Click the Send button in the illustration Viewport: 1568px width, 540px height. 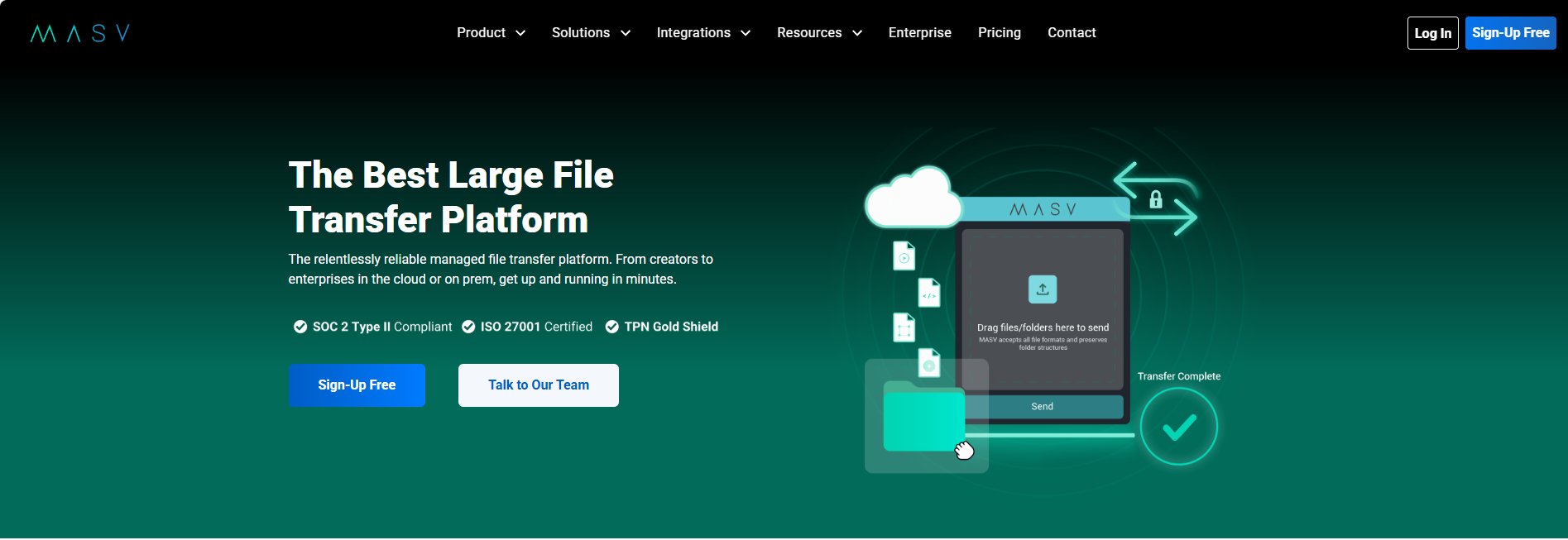point(1043,407)
